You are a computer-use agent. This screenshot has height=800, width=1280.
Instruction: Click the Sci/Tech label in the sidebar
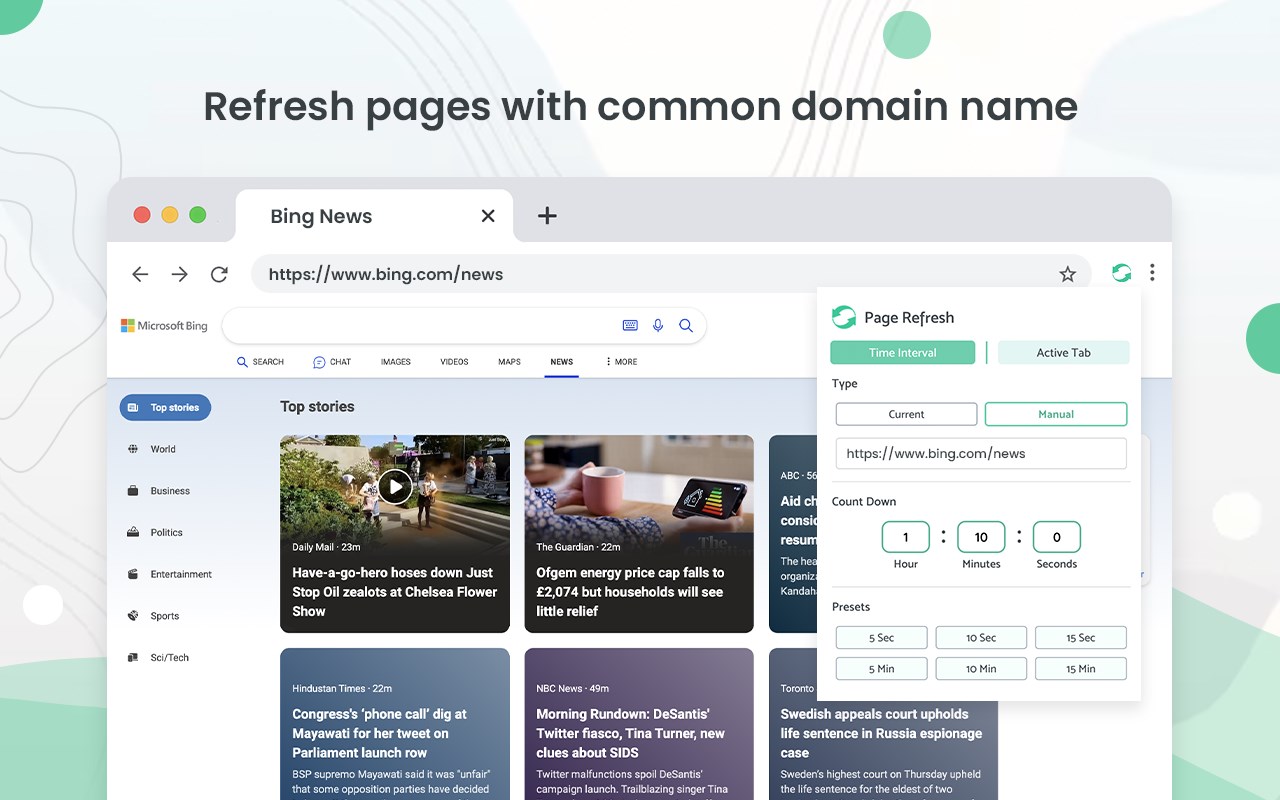tap(169, 658)
